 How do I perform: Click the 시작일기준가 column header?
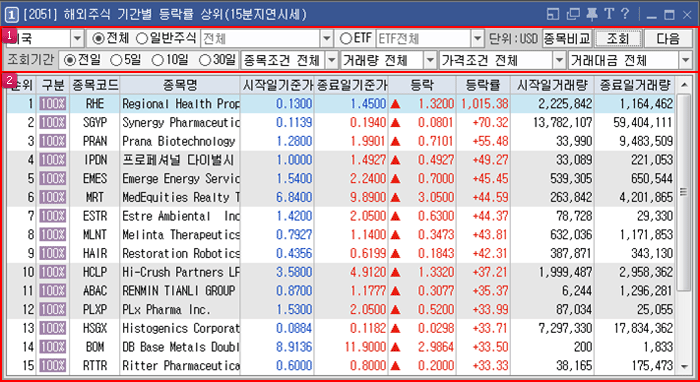277,85
